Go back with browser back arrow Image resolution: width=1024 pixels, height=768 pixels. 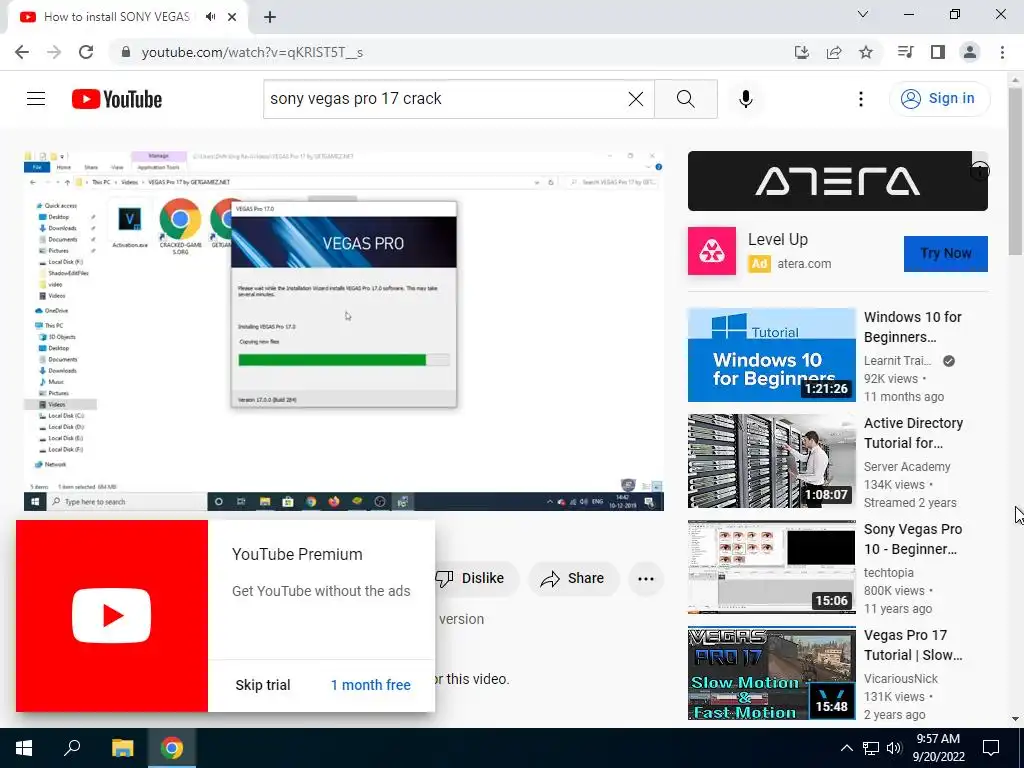[x=22, y=52]
